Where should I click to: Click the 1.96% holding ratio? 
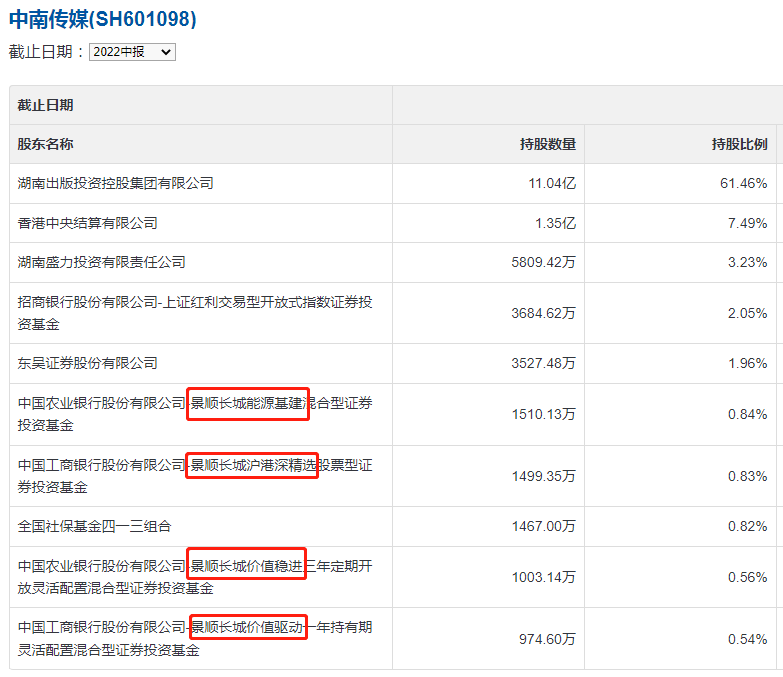[748, 363]
